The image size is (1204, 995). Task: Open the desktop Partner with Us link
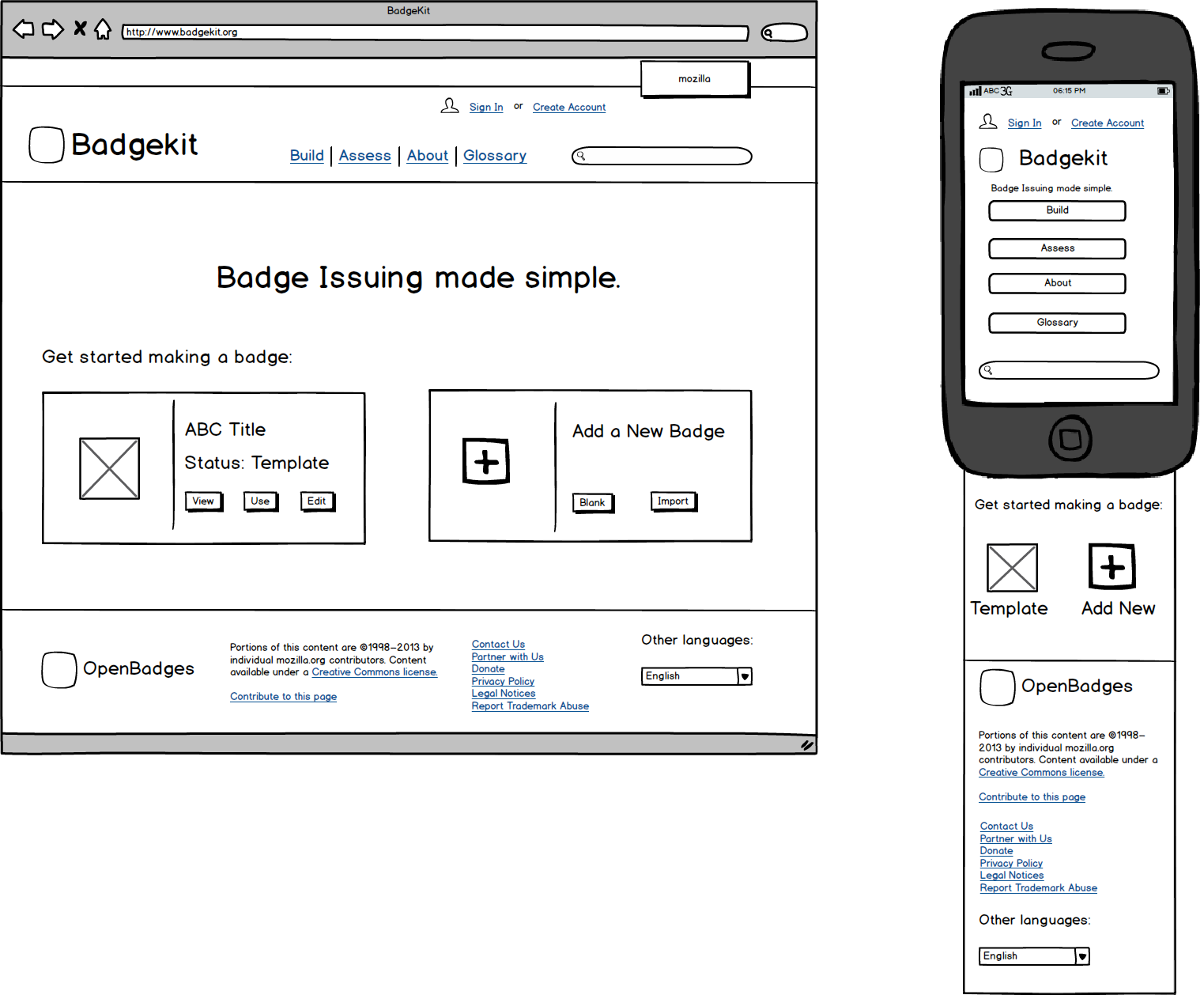click(508, 657)
